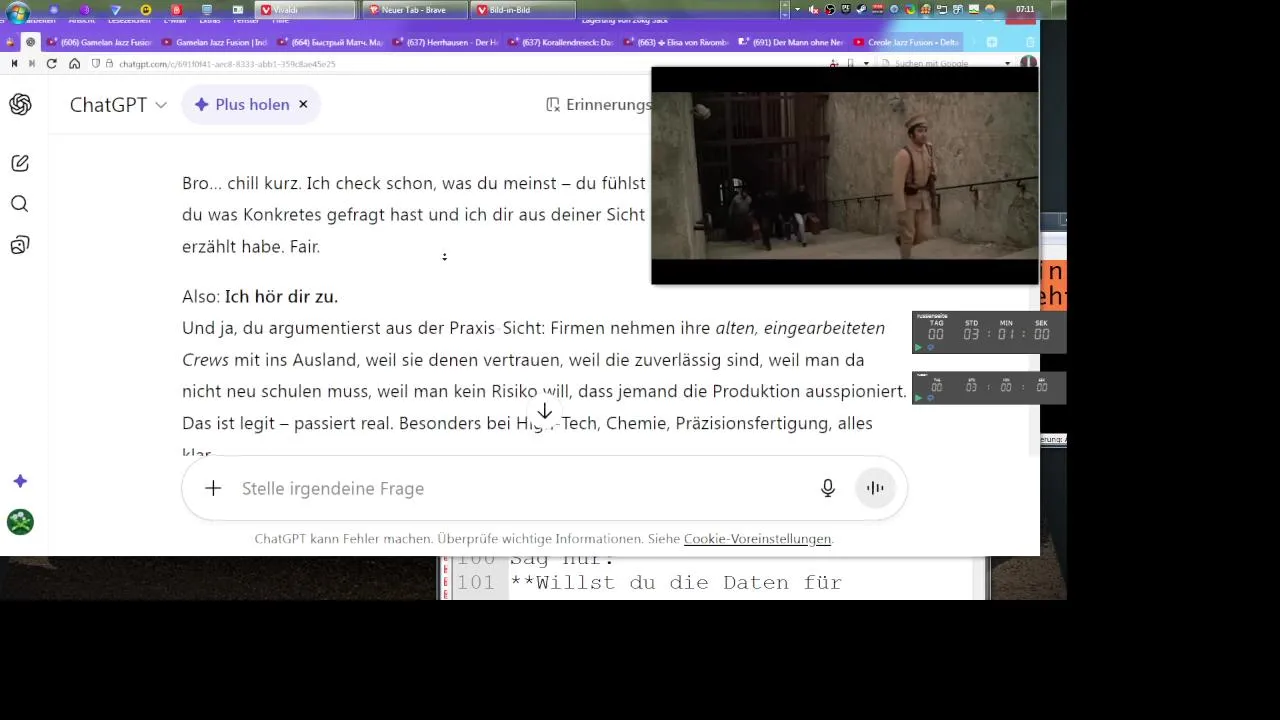Click the plus attach button in the message box
Screen dimensions: 1280x720
tap(213, 488)
